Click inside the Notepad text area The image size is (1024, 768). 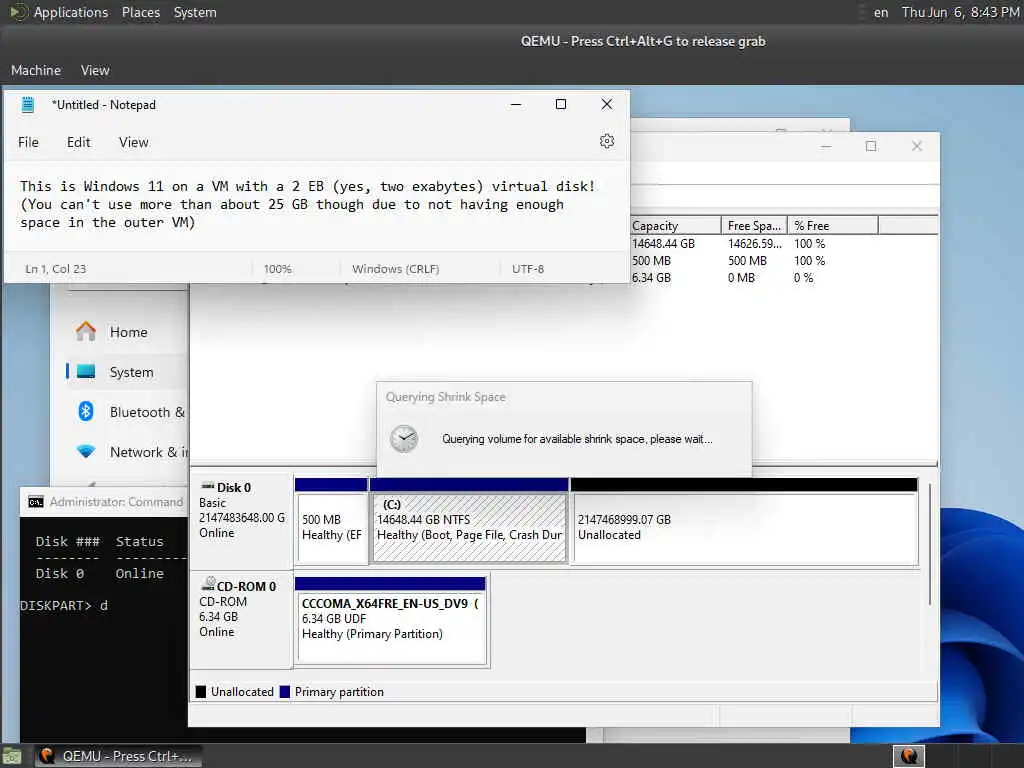[x=316, y=204]
